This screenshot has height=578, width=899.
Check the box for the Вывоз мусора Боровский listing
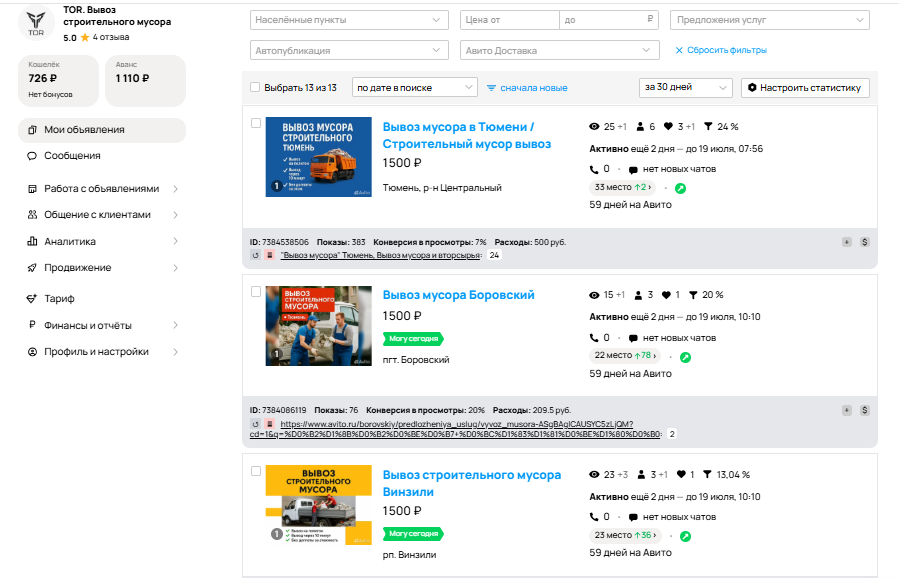[256, 292]
